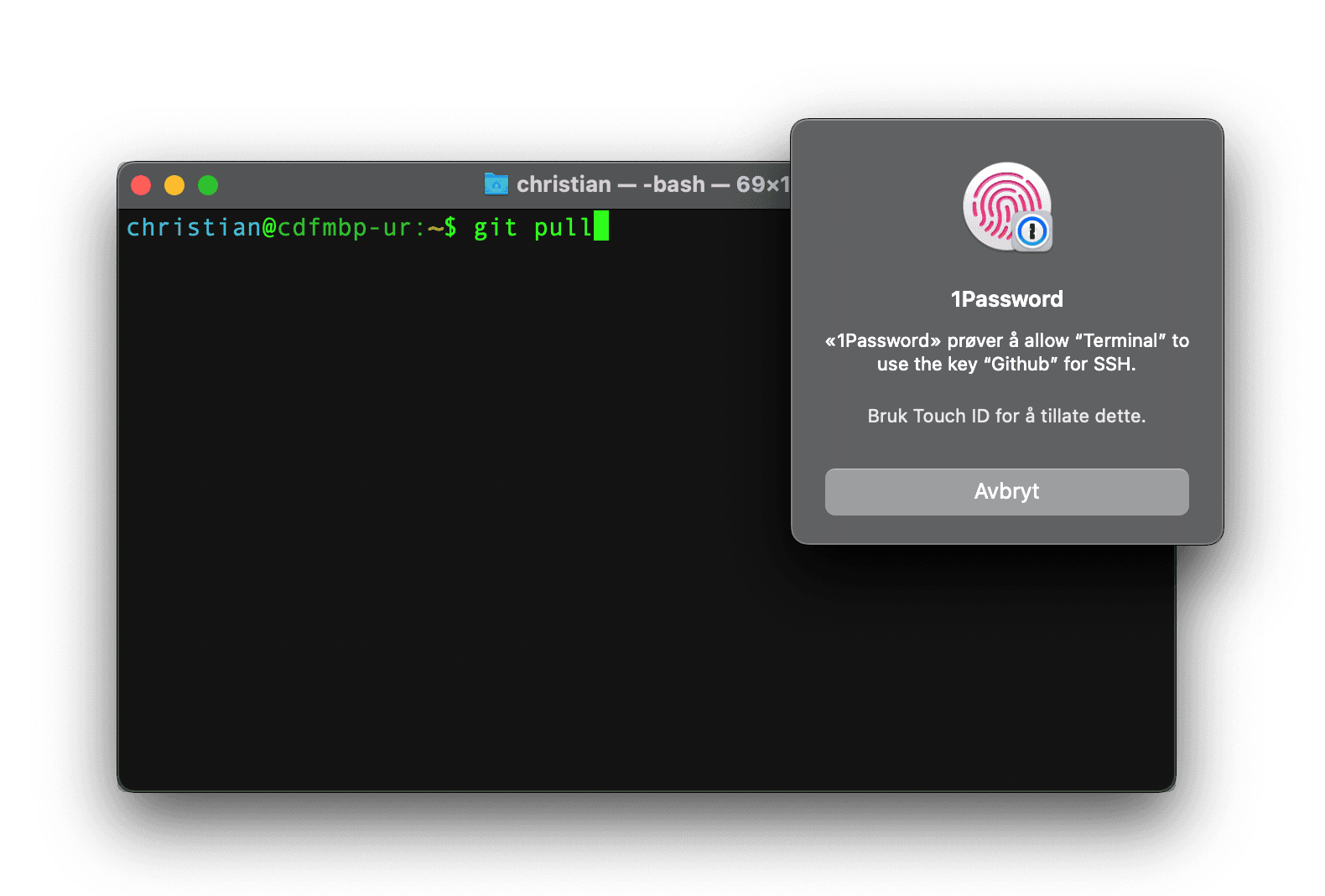The width and height of the screenshot is (1325, 896).
Task: Click the green terminal cursor block
Action: tap(601, 226)
